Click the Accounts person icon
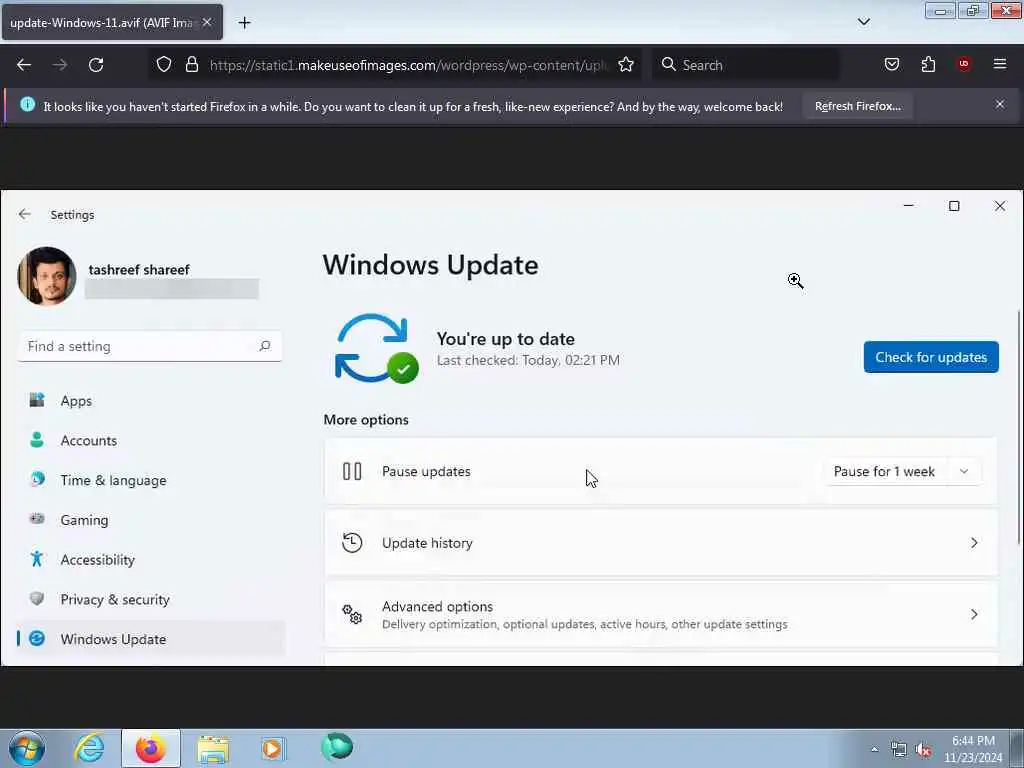This screenshot has height=768, width=1024. pos(37,440)
